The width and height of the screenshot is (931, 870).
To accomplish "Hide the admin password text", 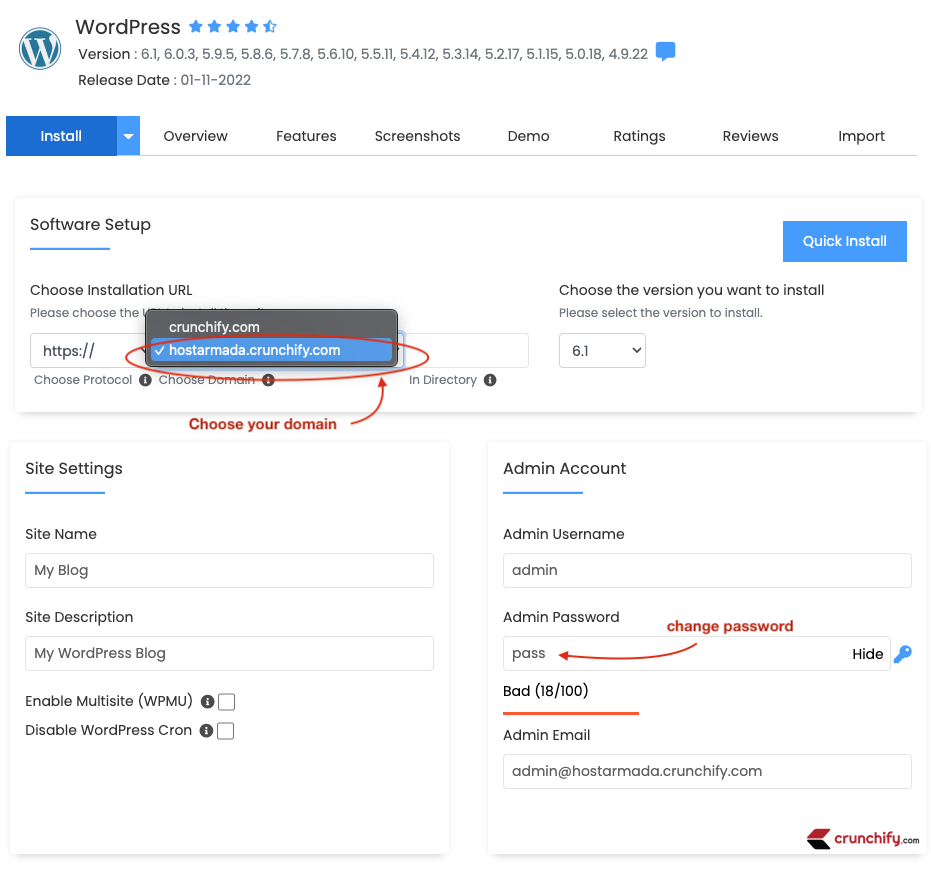I will [867, 654].
